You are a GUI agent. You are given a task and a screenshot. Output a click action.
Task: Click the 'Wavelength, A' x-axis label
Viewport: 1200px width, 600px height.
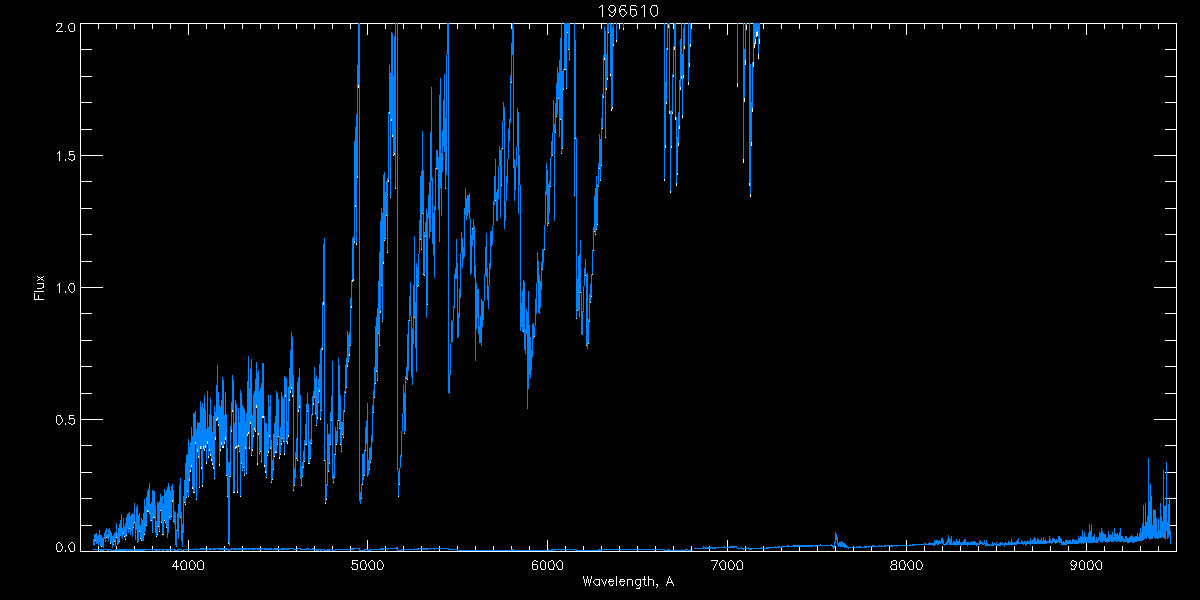tap(628, 581)
